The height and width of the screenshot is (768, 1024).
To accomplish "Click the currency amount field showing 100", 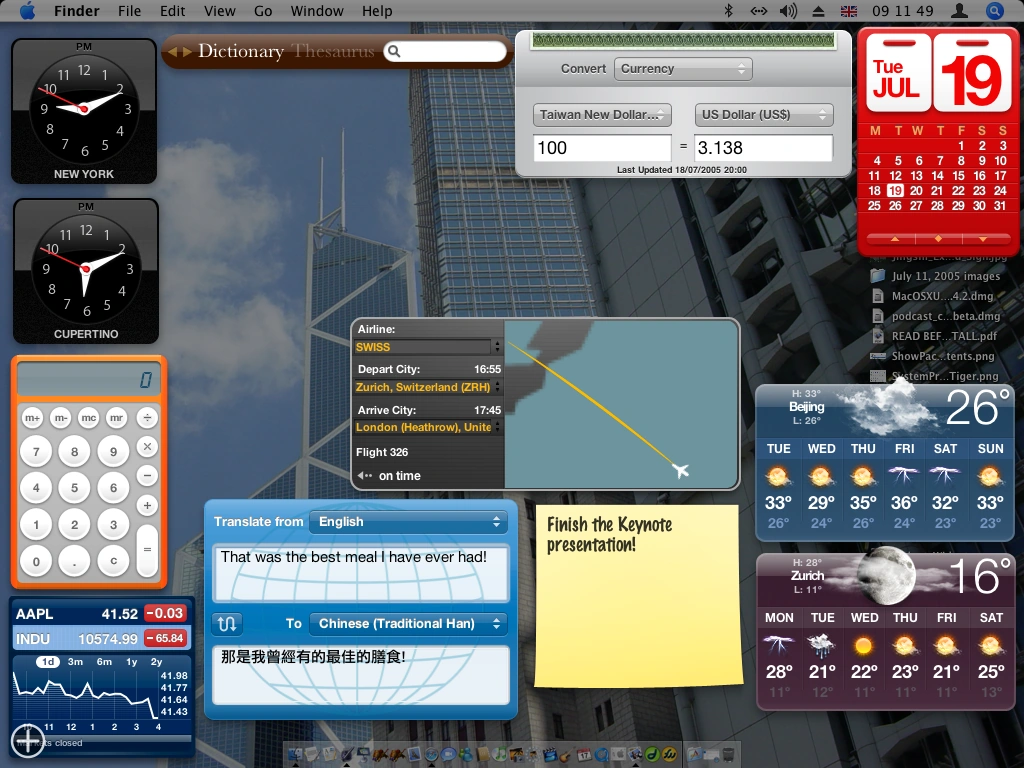I will coord(602,148).
